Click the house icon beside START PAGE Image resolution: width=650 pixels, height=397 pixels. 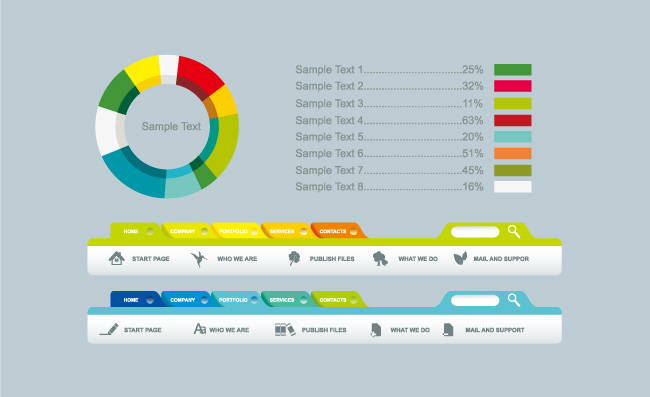[116, 258]
